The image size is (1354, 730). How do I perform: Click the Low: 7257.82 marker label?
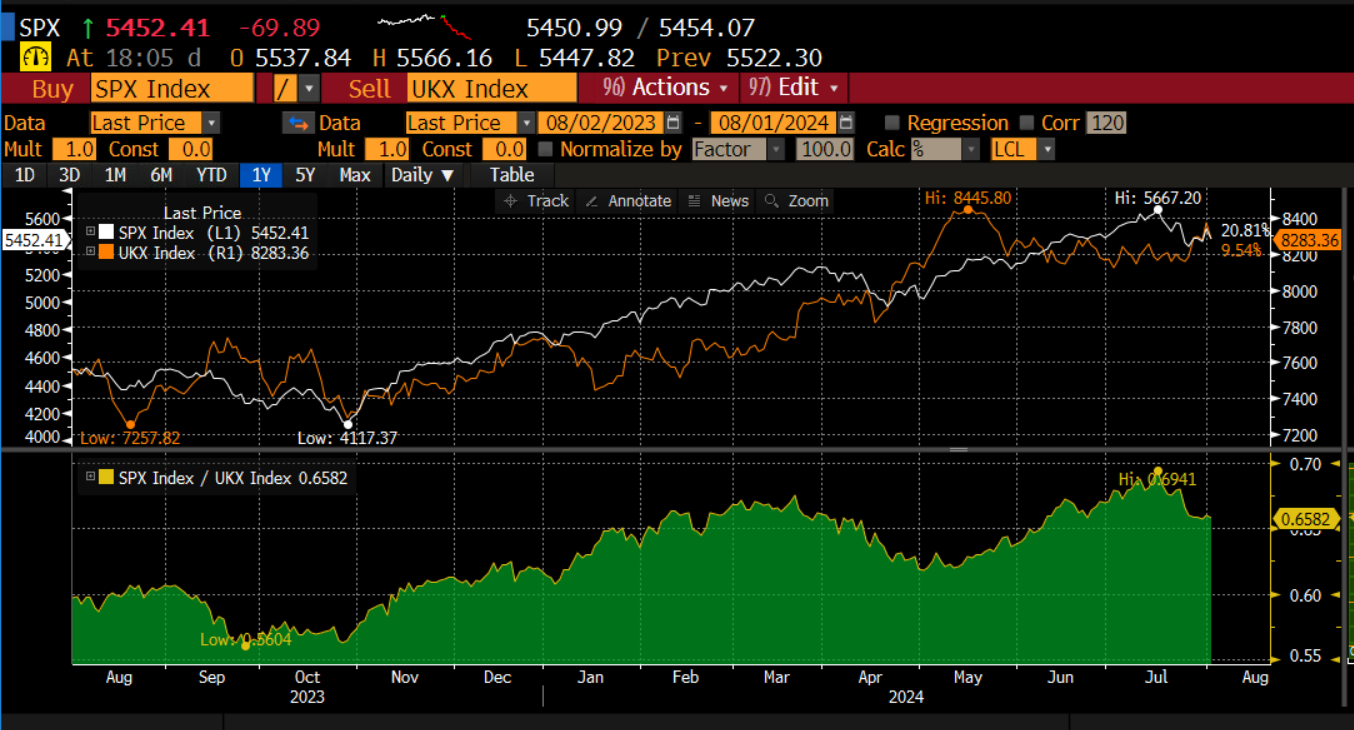pos(128,437)
